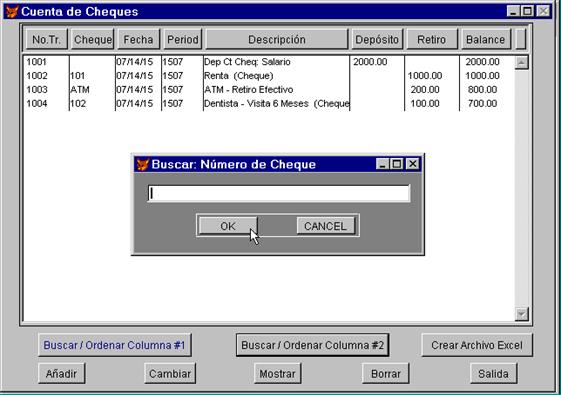561x395 pixels.
Task: Select transaction row 1003
Action: (x=269, y=90)
